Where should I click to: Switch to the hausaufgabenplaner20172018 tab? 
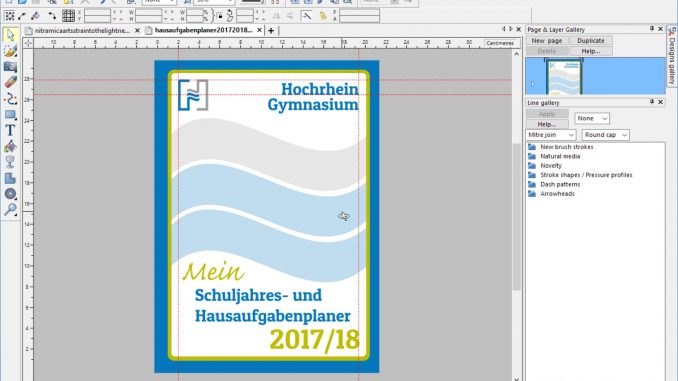[203, 30]
